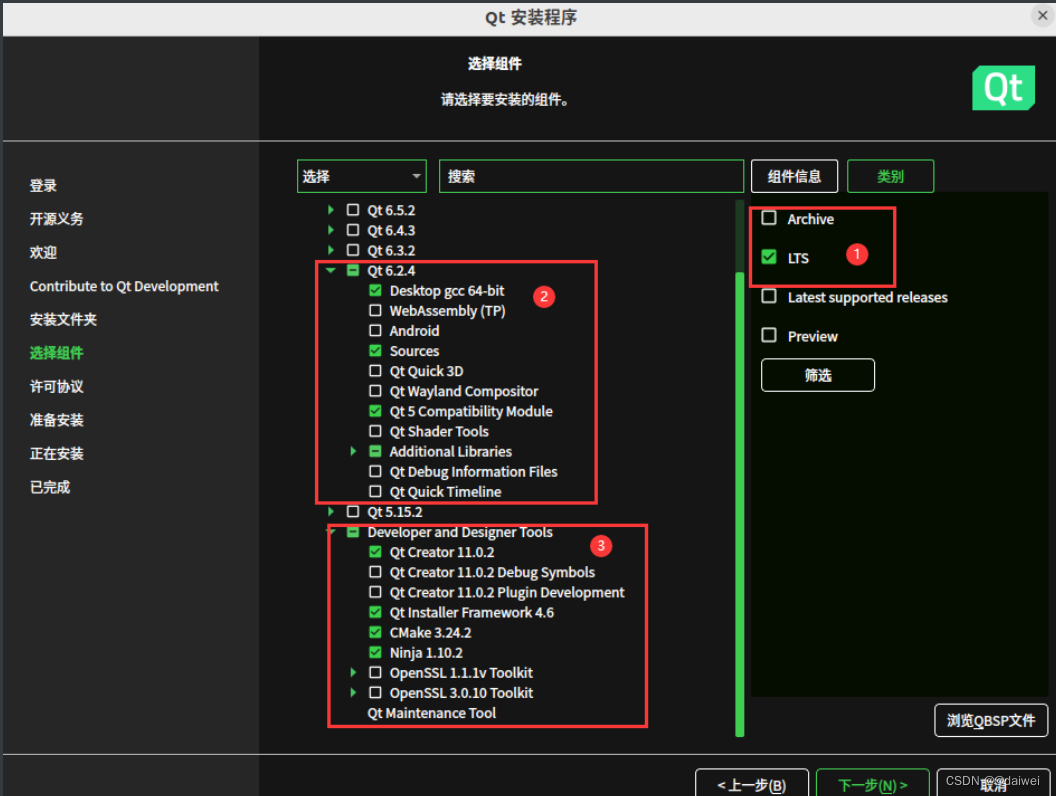Screen dimensions: 1056x796
Task: Toggle the Qt 6.2.4 partial checkbox
Action: 353,270
